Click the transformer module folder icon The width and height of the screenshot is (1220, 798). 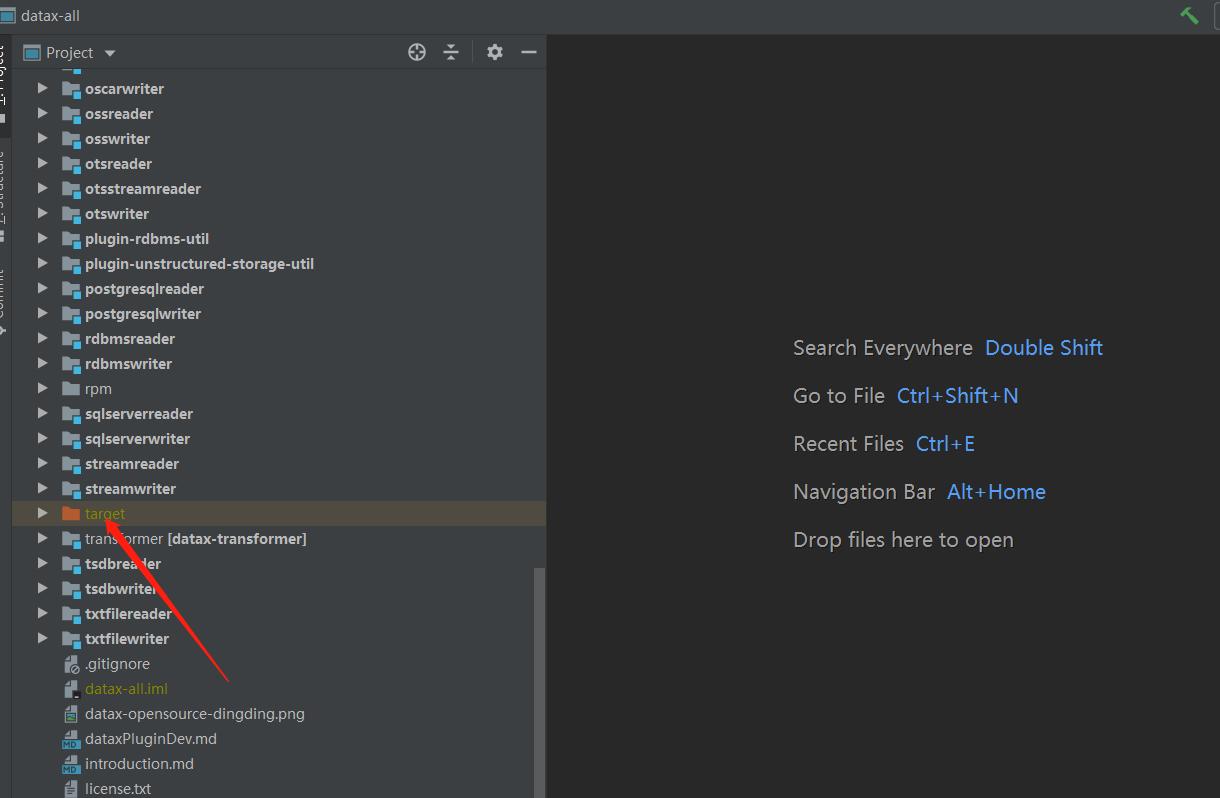click(x=71, y=539)
